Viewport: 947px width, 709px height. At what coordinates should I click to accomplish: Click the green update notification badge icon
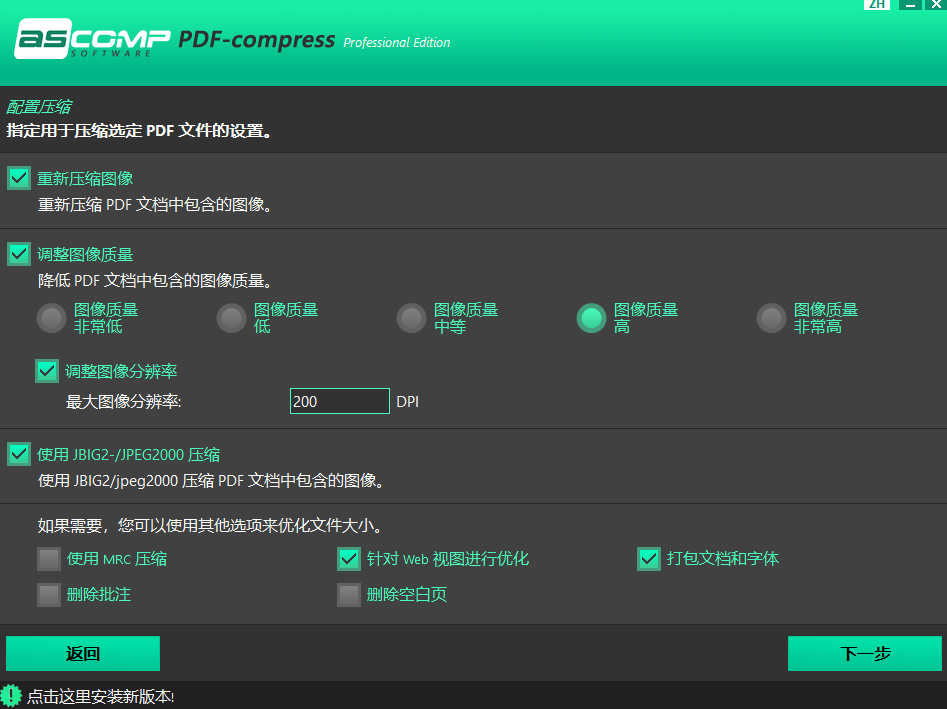coord(11,695)
